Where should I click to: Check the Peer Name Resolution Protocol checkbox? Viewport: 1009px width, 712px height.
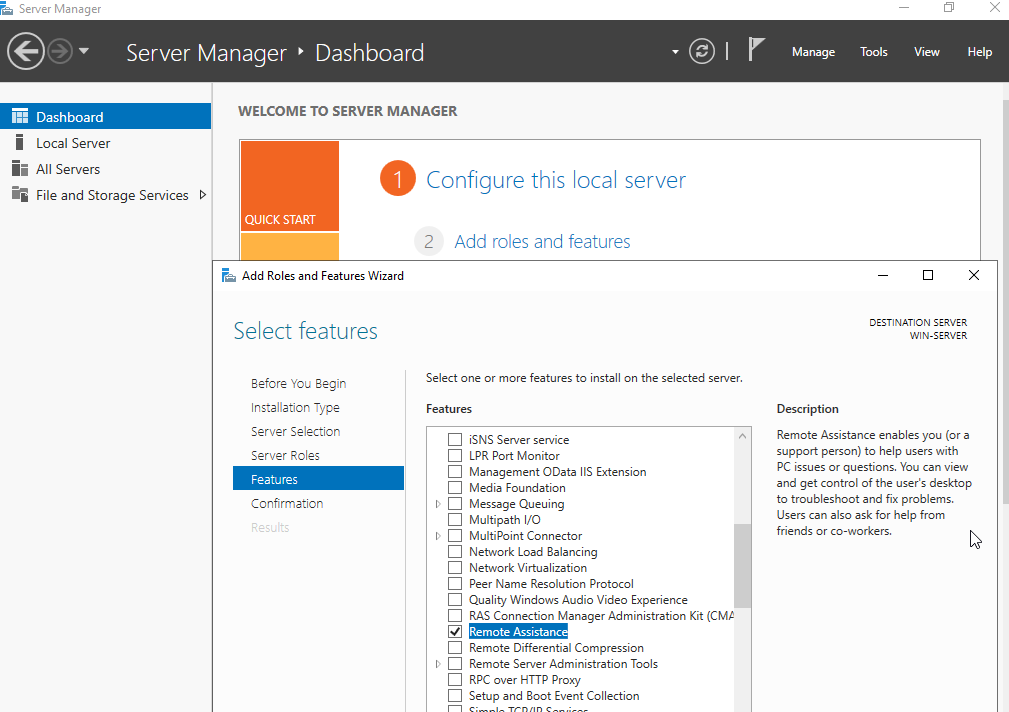pyautogui.click(x=455, y=584)
